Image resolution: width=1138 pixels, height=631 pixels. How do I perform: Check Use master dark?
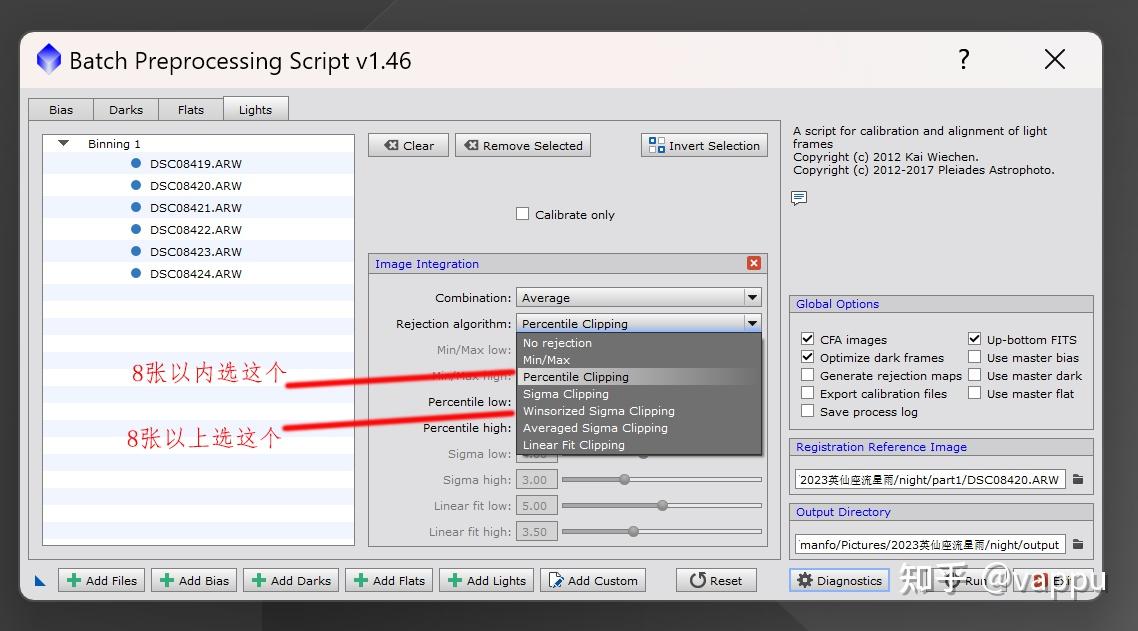[974, 375]
